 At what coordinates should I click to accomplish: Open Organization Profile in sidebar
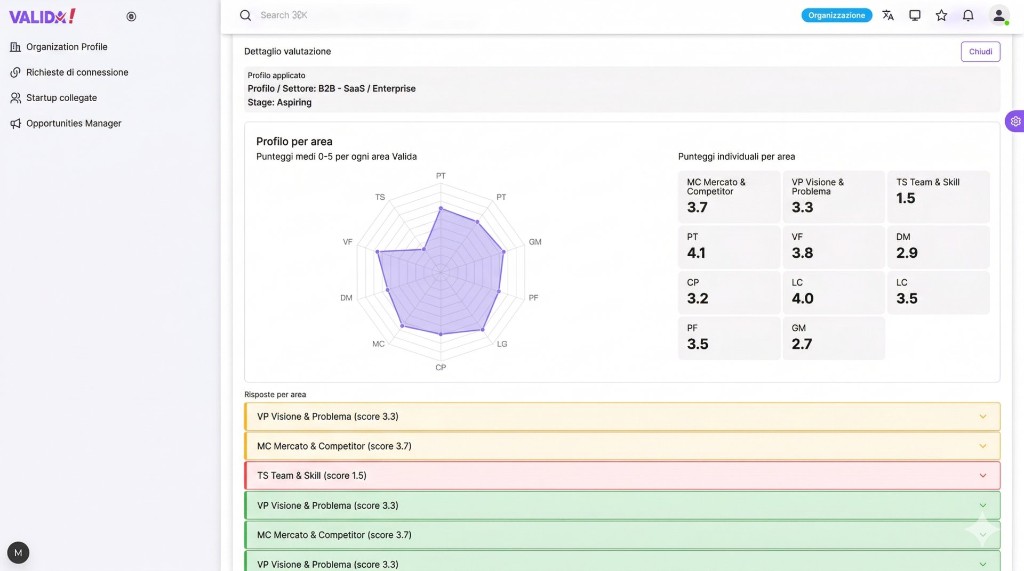pos(66,47)
